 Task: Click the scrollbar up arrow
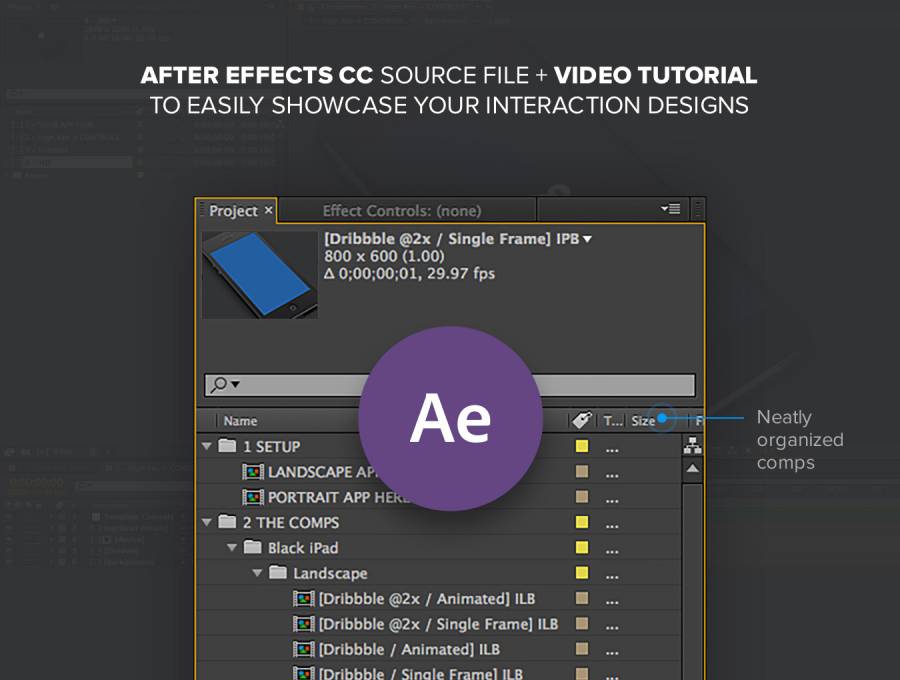[x=692, y=468]
